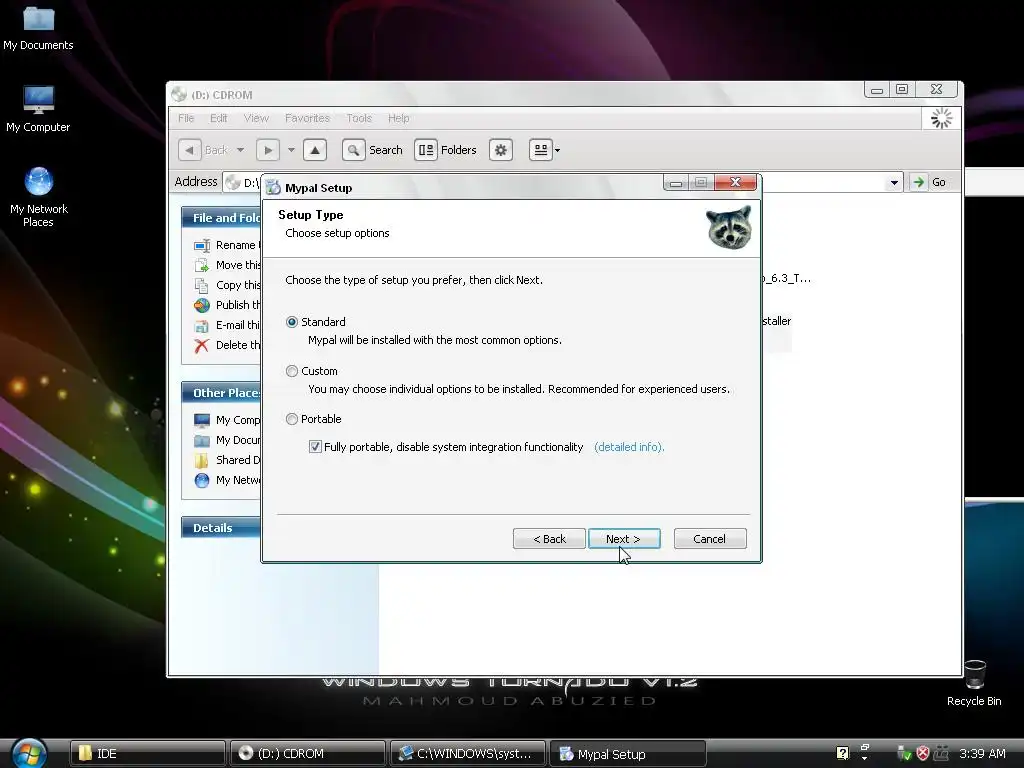Click the help question mark tray icon
This screenshot has height=768, width=1024.
coord(842,753)
